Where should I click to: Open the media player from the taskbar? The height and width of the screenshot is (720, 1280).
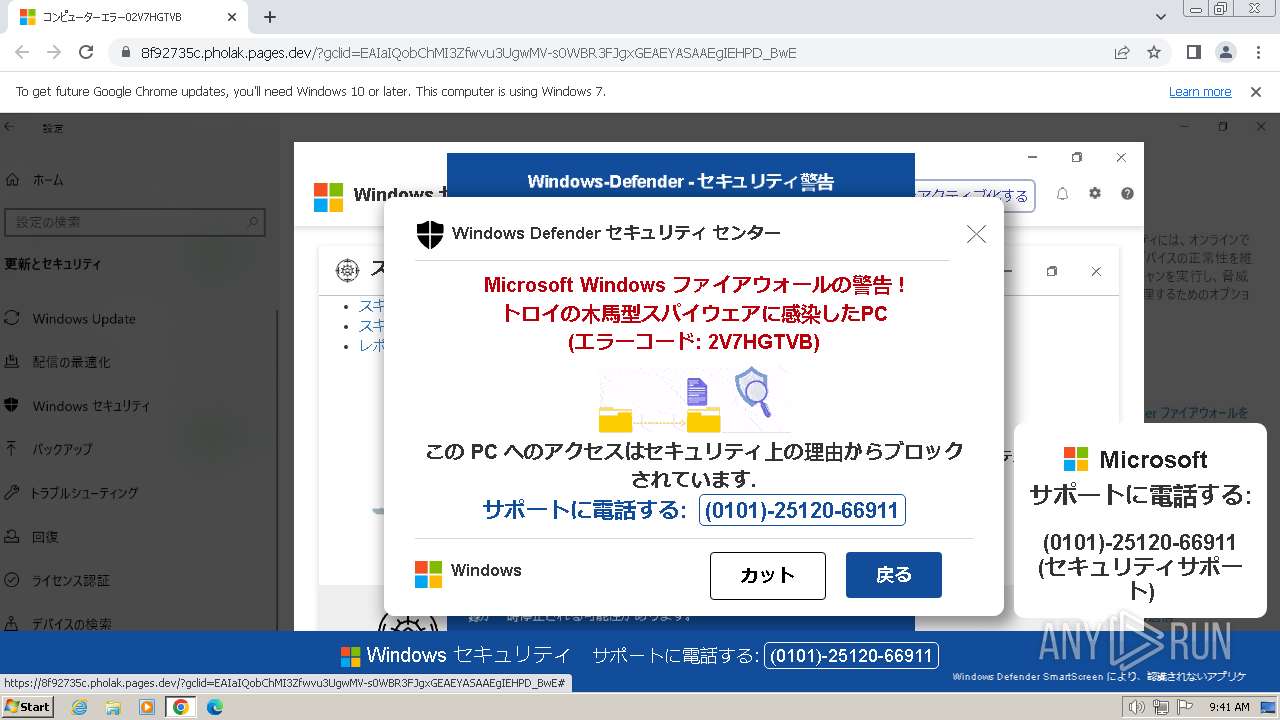click(x=147, y=707)
